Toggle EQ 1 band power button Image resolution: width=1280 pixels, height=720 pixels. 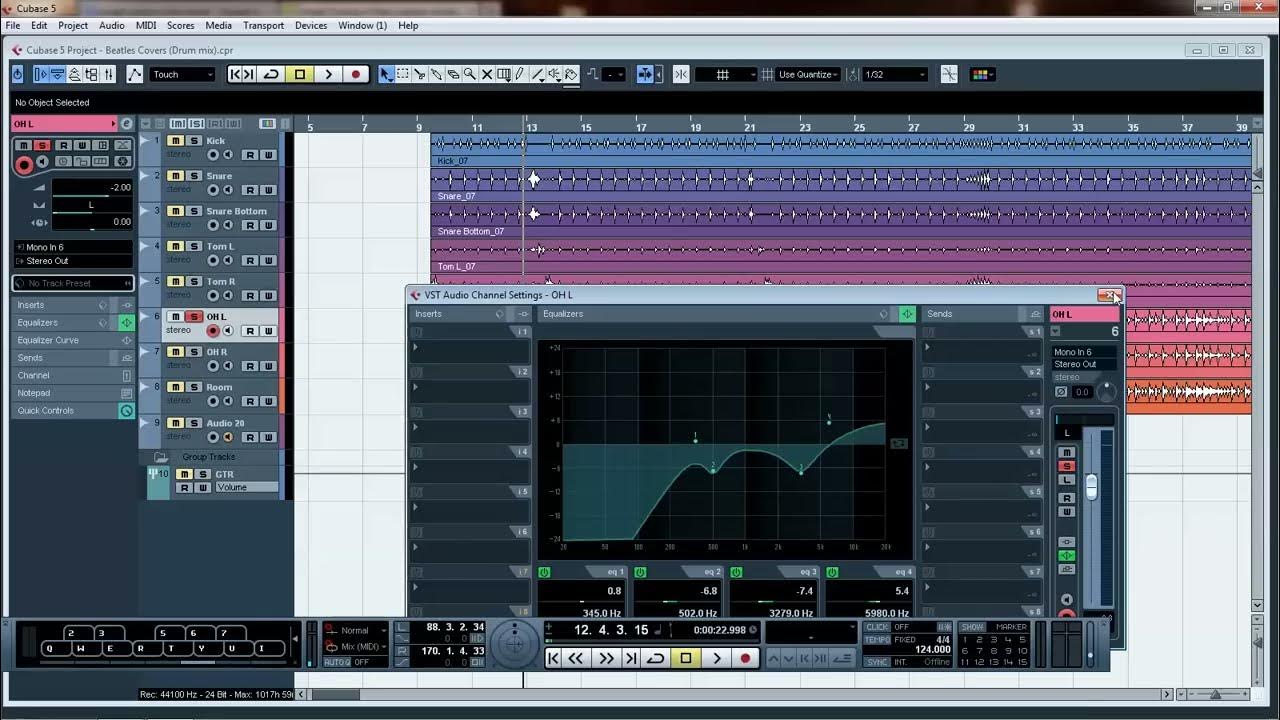[x=544, y=572]
